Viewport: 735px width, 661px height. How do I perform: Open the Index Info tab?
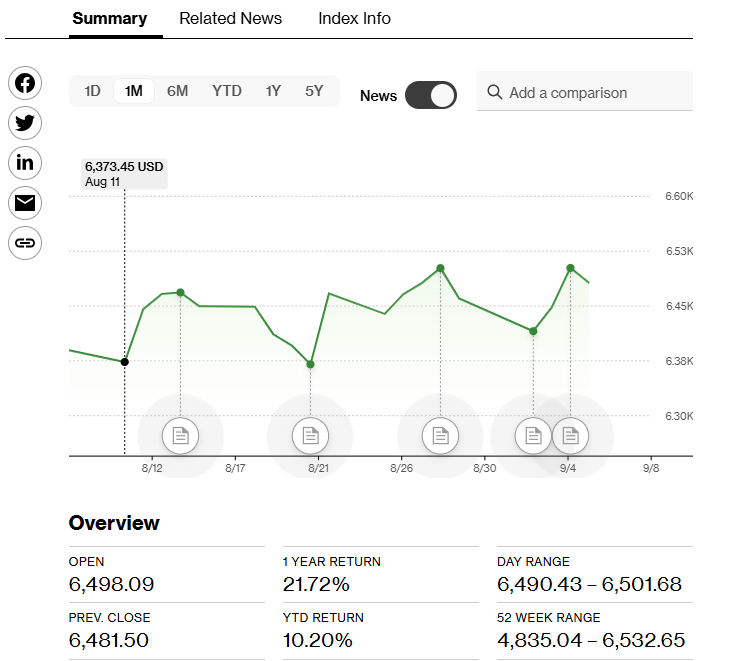pos(354,19)
